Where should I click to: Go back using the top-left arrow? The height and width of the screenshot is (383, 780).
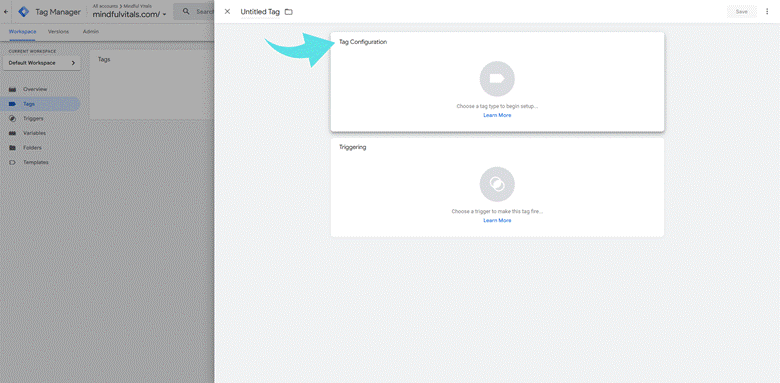[x=5, y=11]
